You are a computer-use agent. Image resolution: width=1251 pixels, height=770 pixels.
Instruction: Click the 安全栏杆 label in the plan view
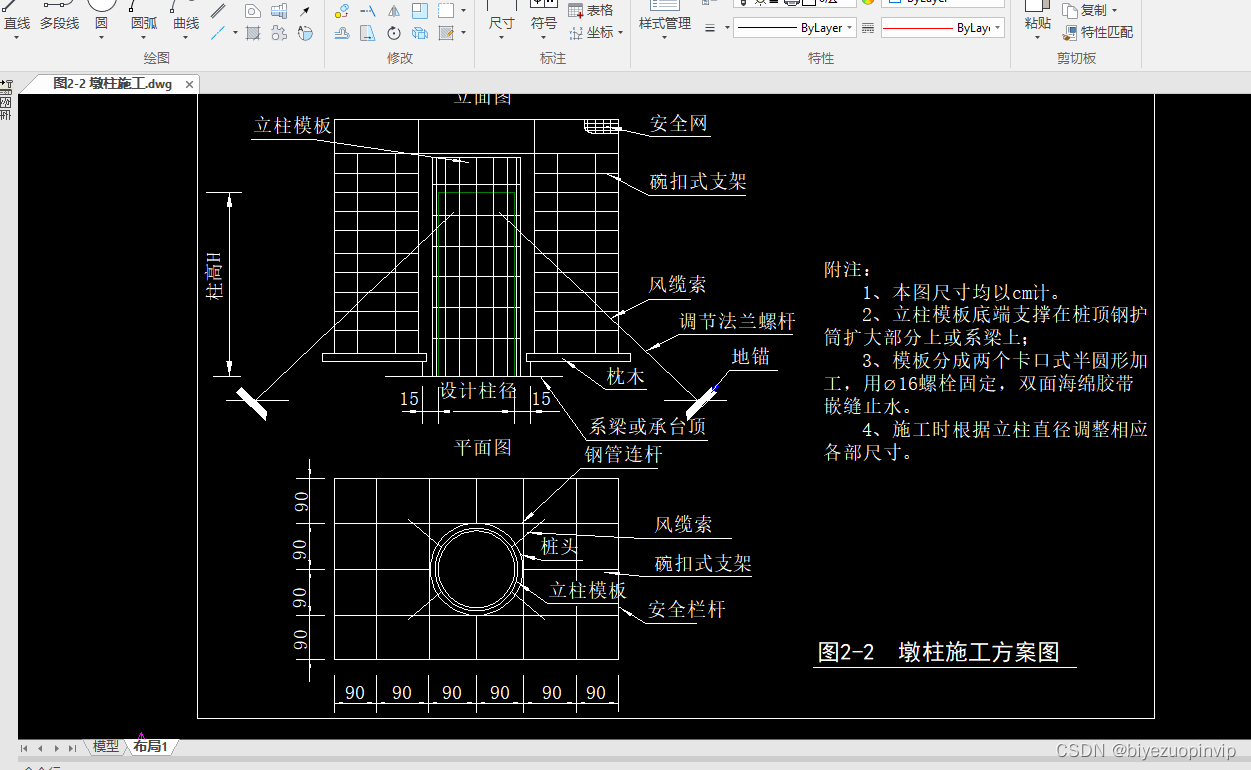[x=686, y=609]
